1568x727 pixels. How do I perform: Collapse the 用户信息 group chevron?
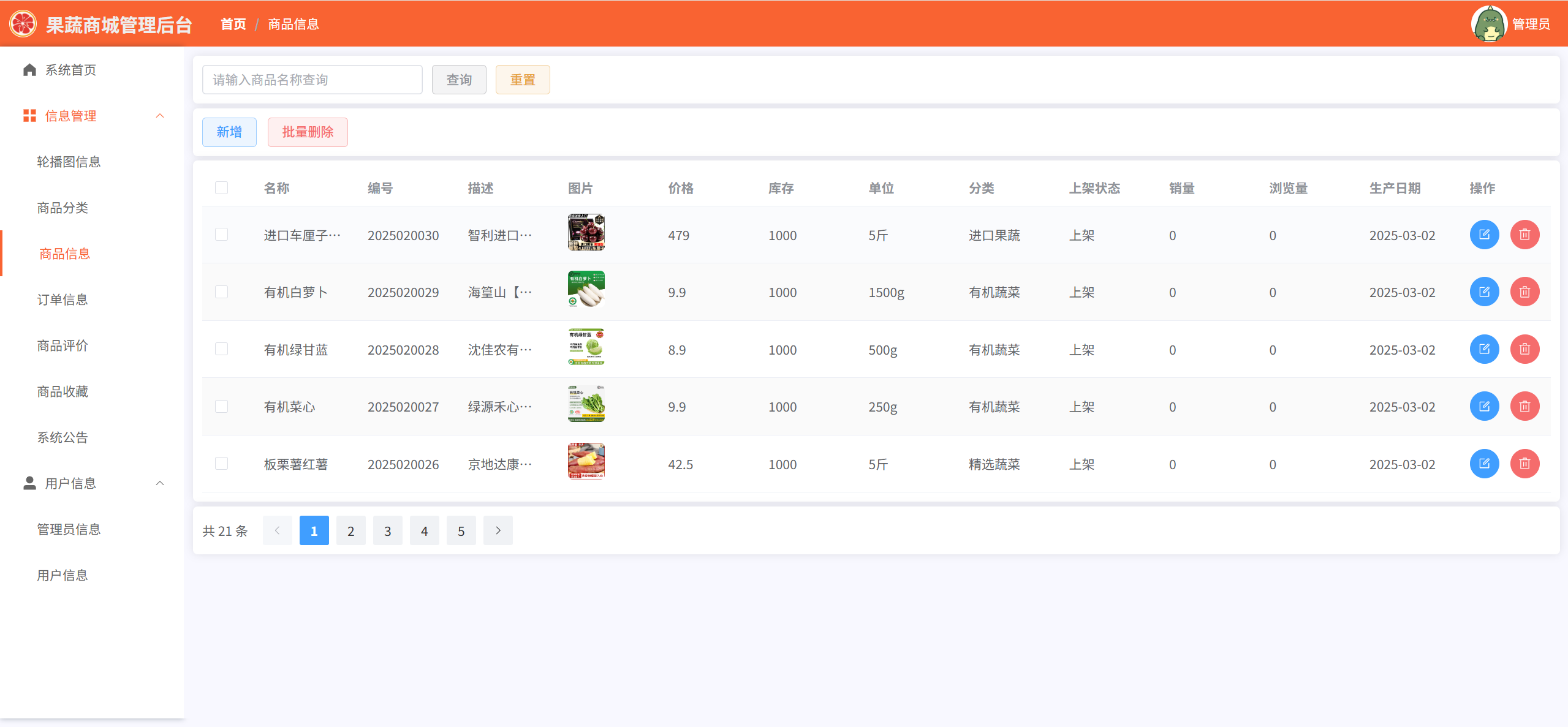[160, 483]
